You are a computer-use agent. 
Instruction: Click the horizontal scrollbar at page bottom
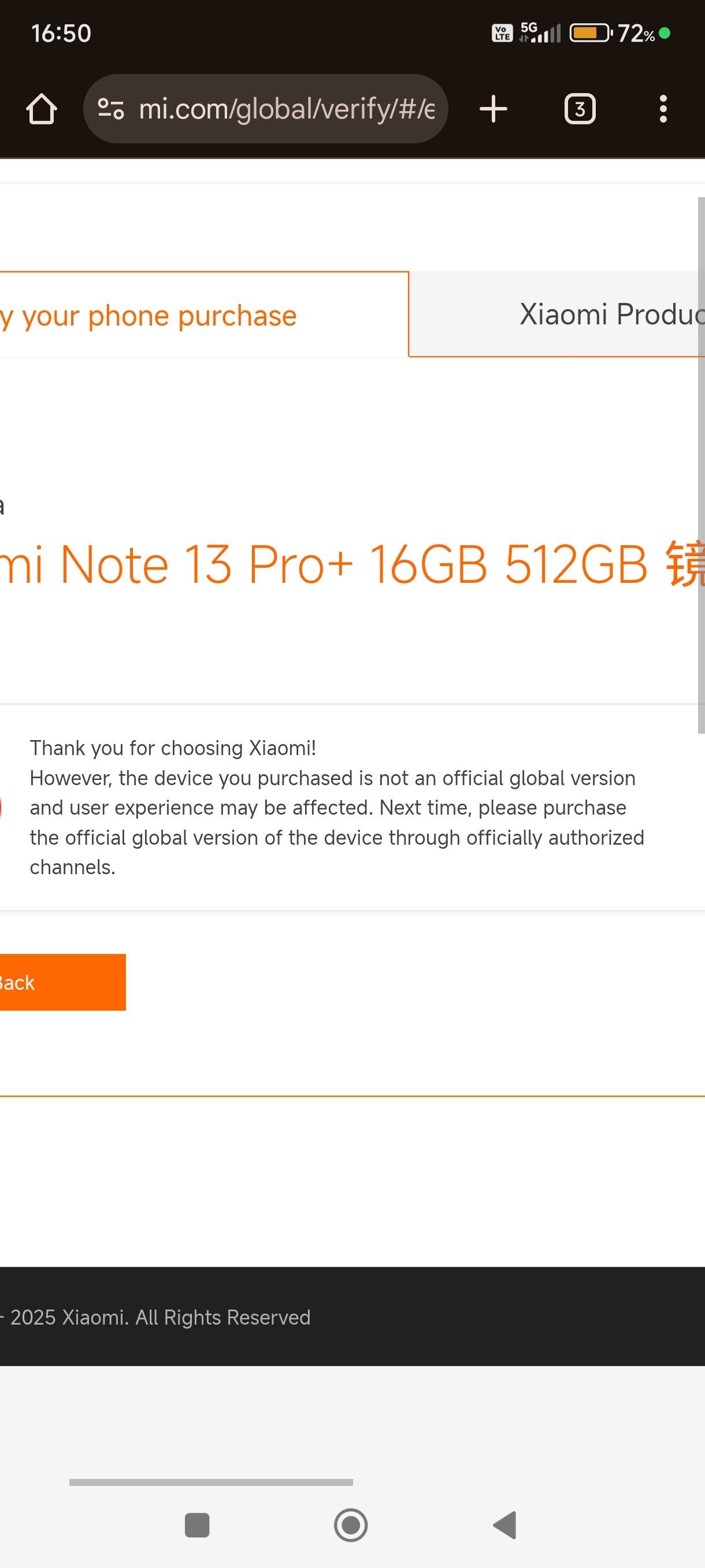click(x=211, y=1482)
